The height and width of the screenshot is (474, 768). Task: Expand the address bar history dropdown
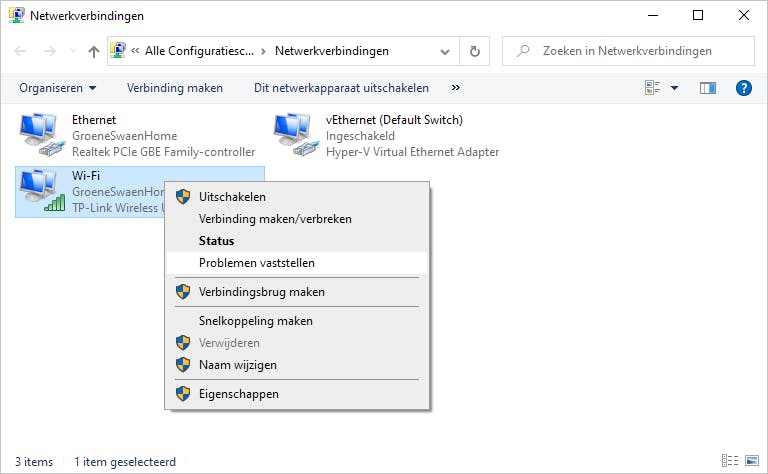(x=444, y=51)
